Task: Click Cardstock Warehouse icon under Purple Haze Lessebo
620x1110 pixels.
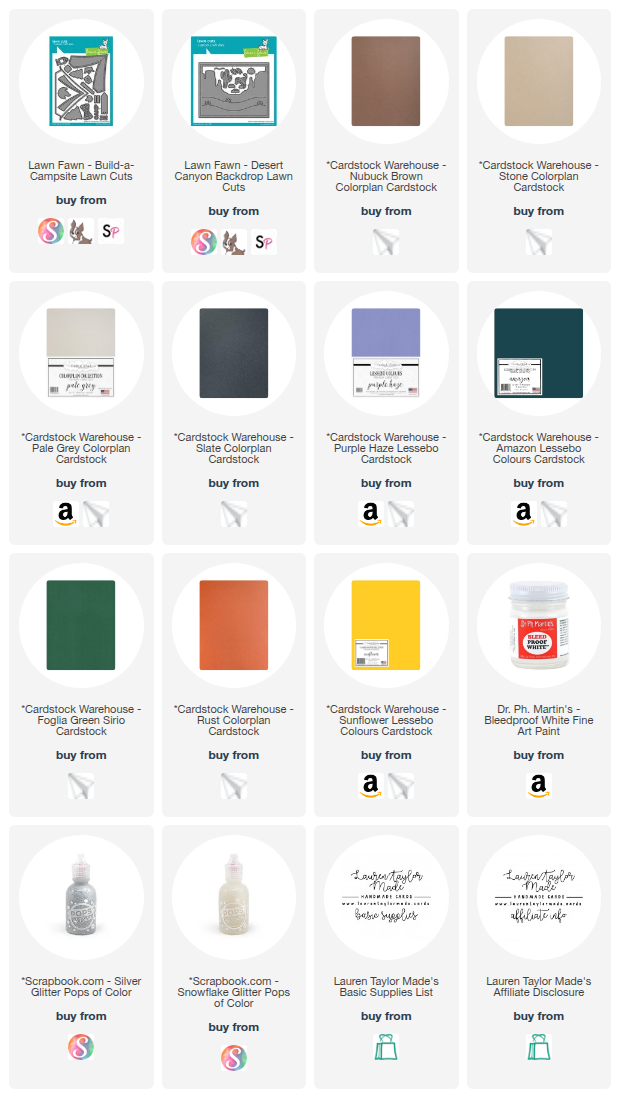Action: pyautogui.click(x=401, y=514)
